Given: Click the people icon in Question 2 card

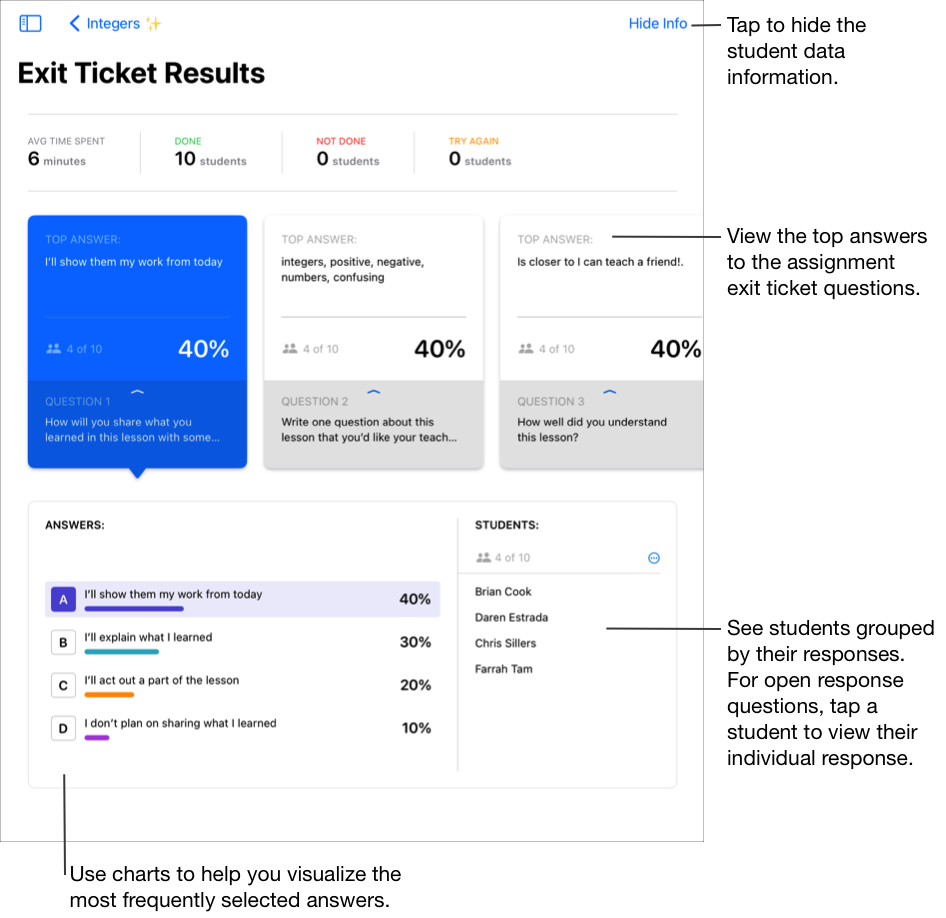Looking at the screenshot, I should [290, 349].
